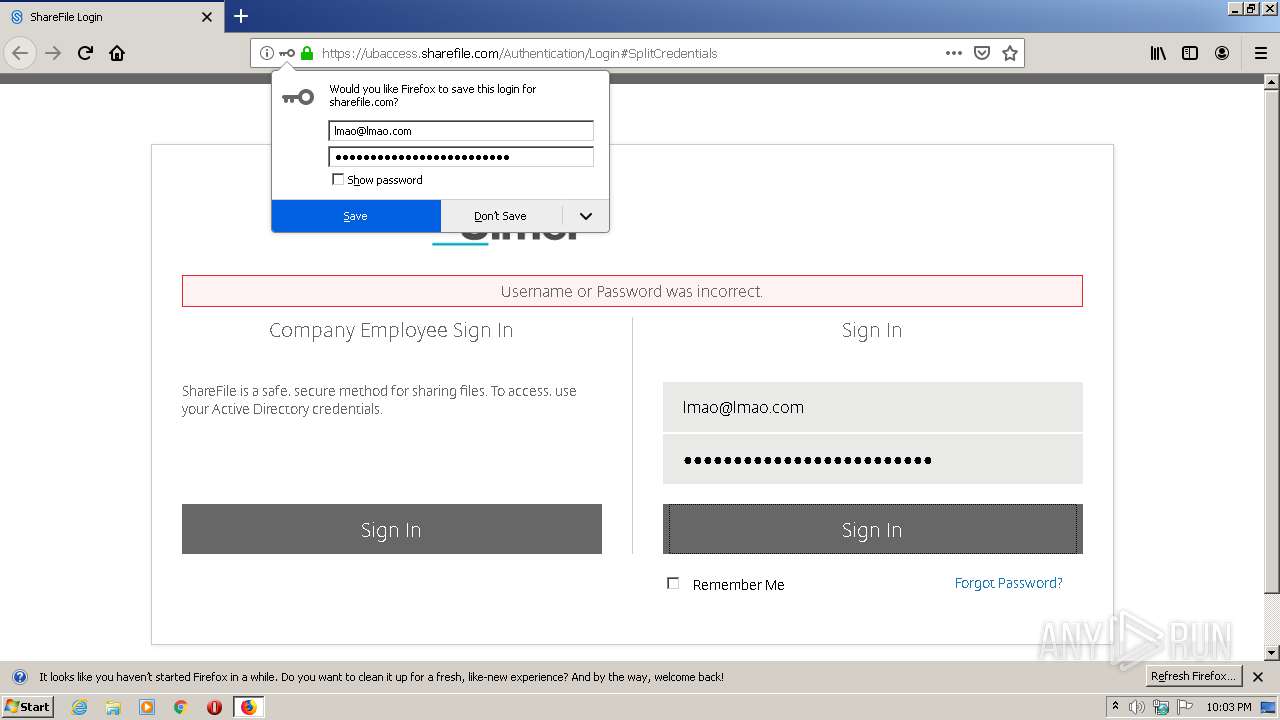Click the Action Center flag icon in tray
The height and width of the screenshot is (720, 1280).
click(1183, 707)
